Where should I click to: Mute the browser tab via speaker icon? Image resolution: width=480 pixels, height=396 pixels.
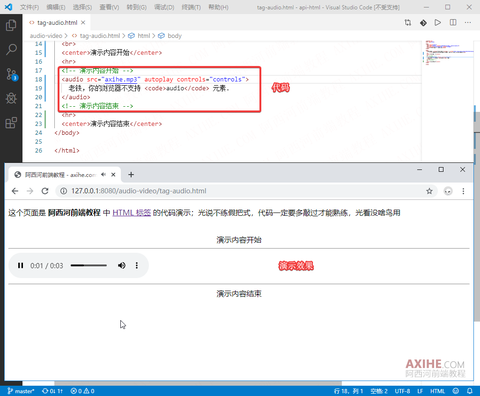tap(103, 175)
